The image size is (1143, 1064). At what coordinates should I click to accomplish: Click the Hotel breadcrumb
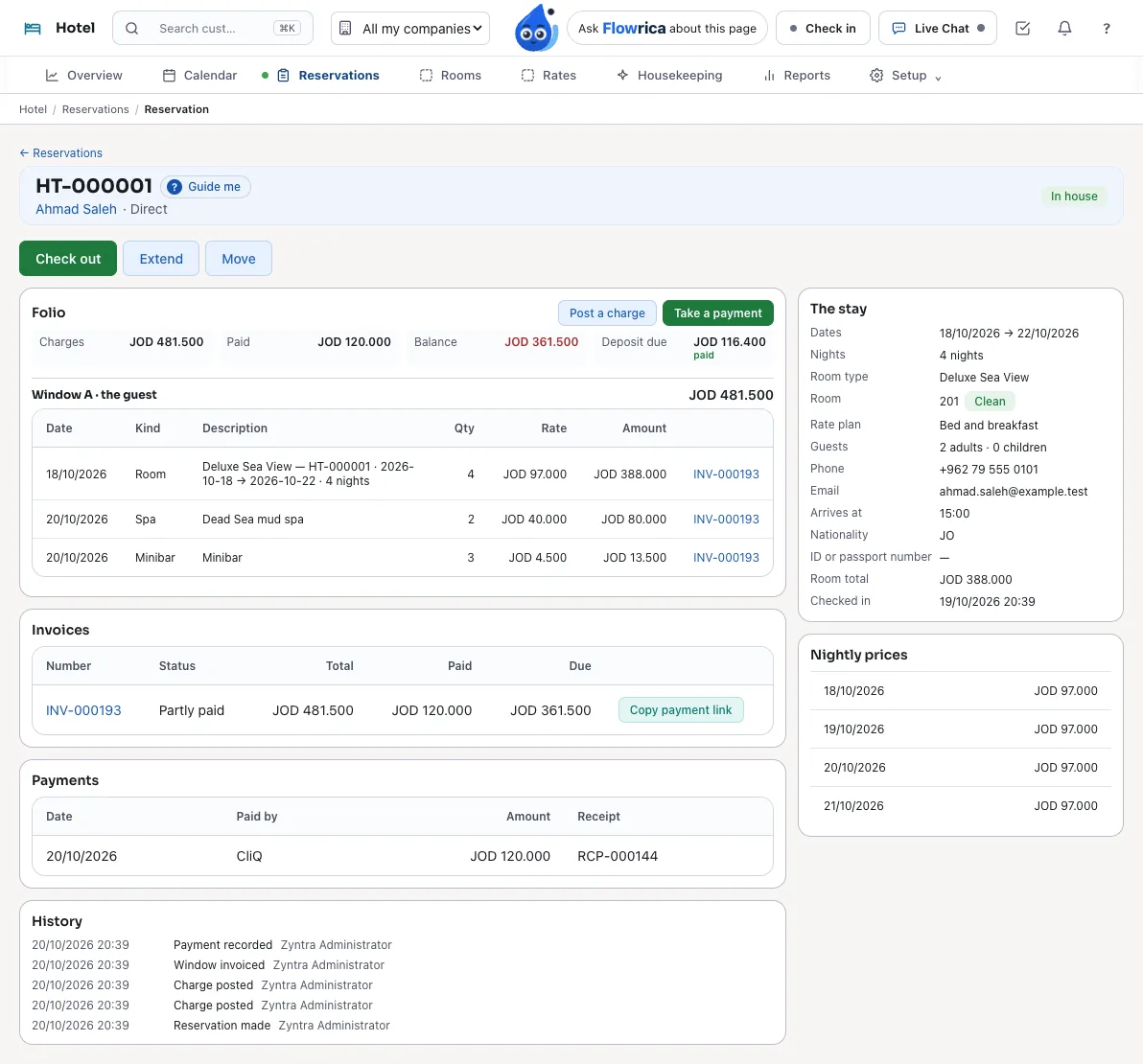click(33, 109)
